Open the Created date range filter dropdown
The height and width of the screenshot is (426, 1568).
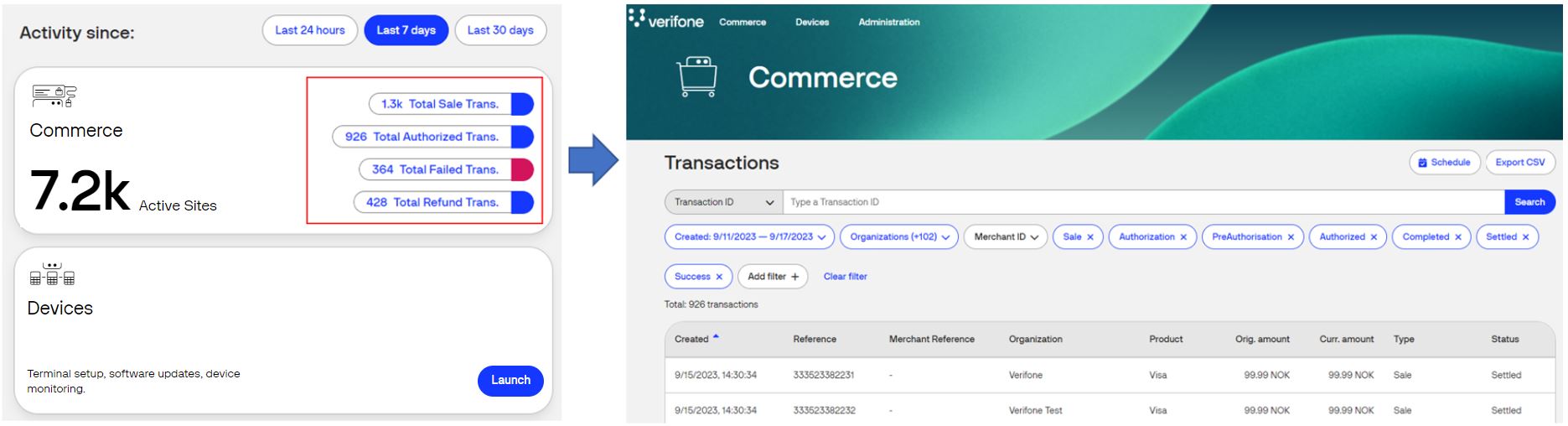(749, 237)
